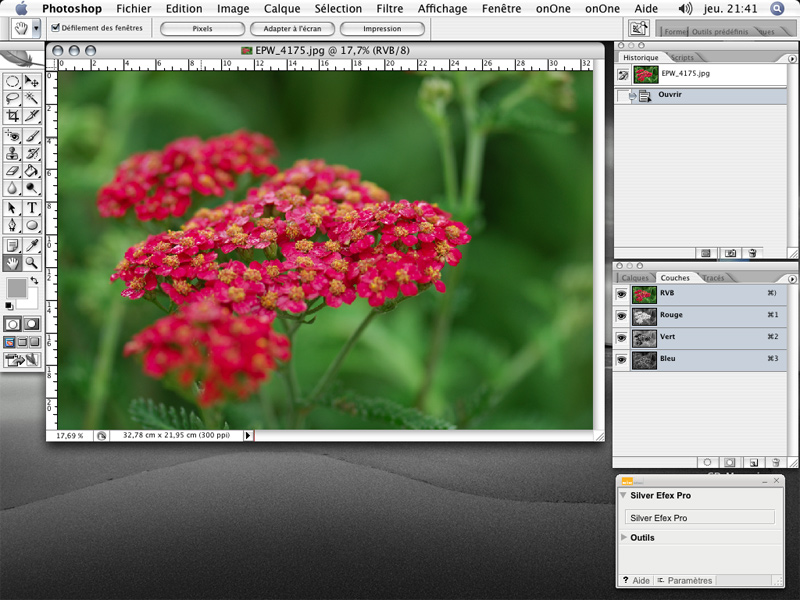Select the Magic Wand tool
The image size is (800, 600).
click(x=32, y=98)
